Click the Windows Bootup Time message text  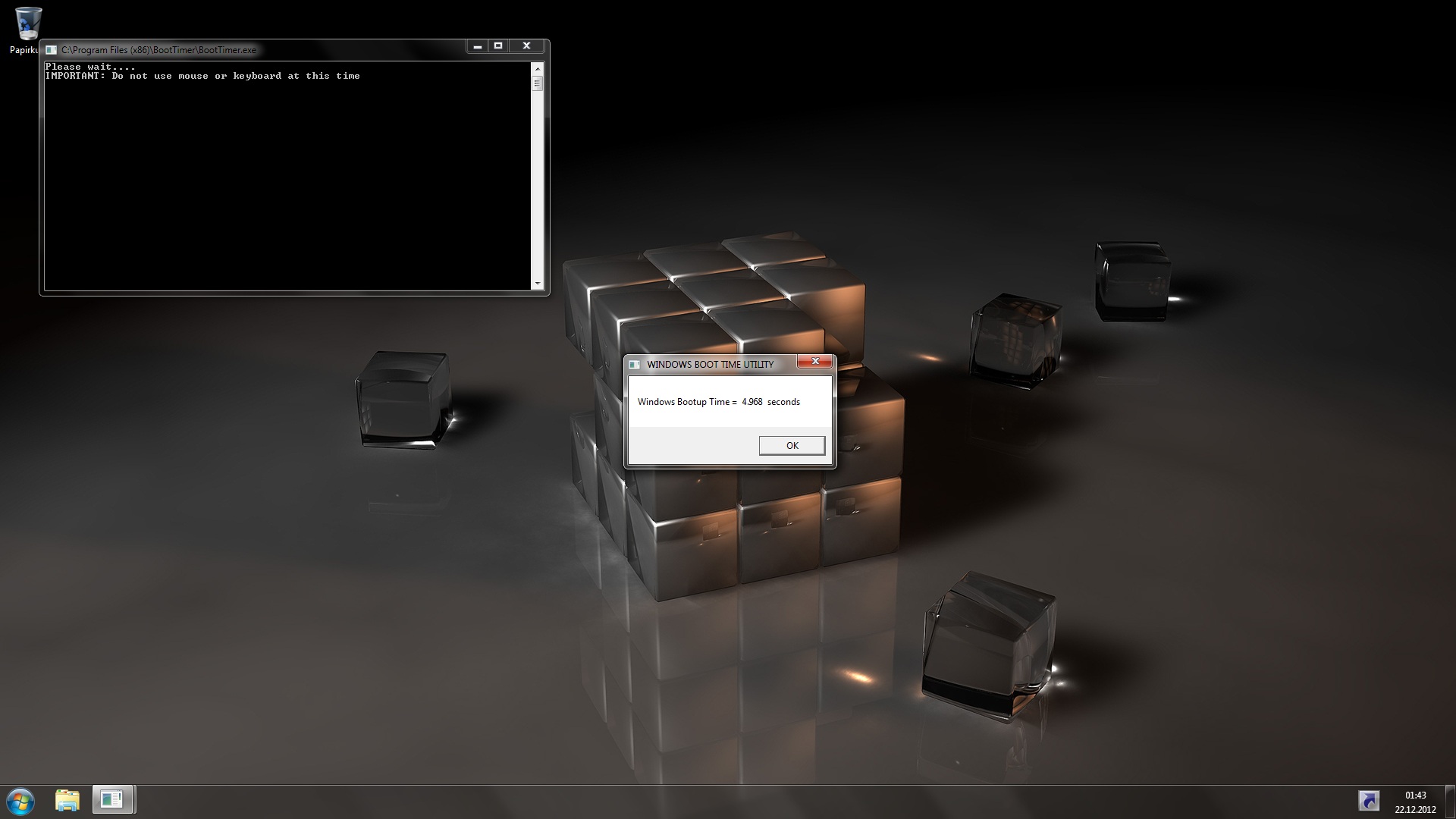tap(719, 402)
